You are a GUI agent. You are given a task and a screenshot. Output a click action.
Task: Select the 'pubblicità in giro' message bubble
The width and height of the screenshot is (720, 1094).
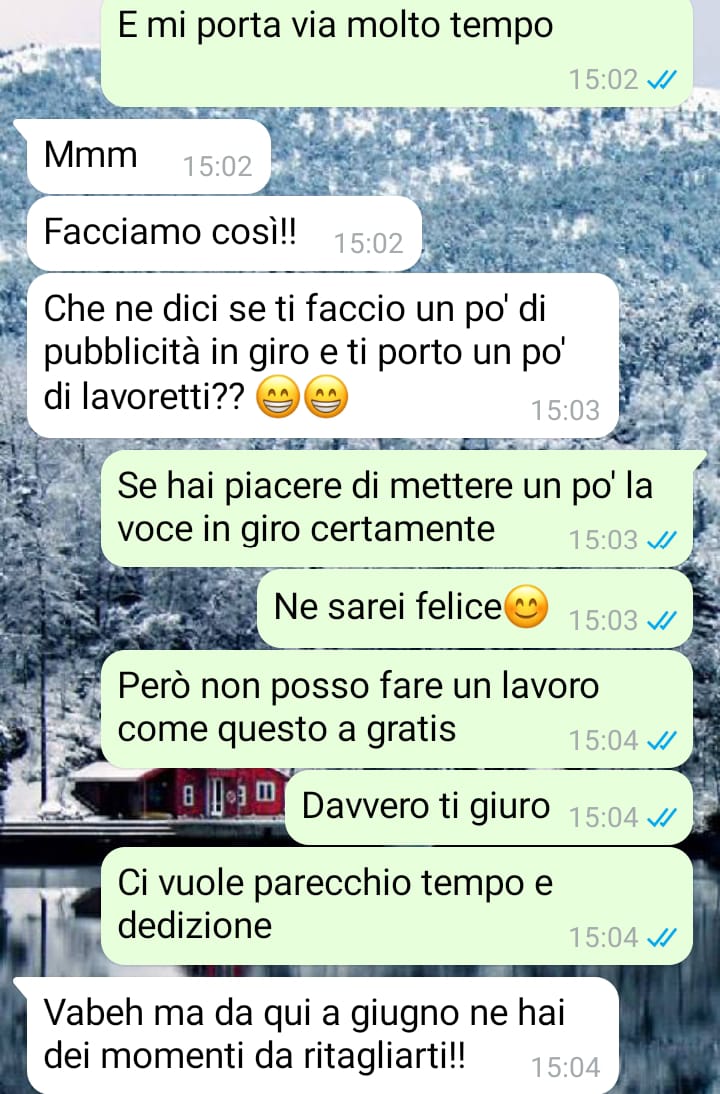(322, 355)
